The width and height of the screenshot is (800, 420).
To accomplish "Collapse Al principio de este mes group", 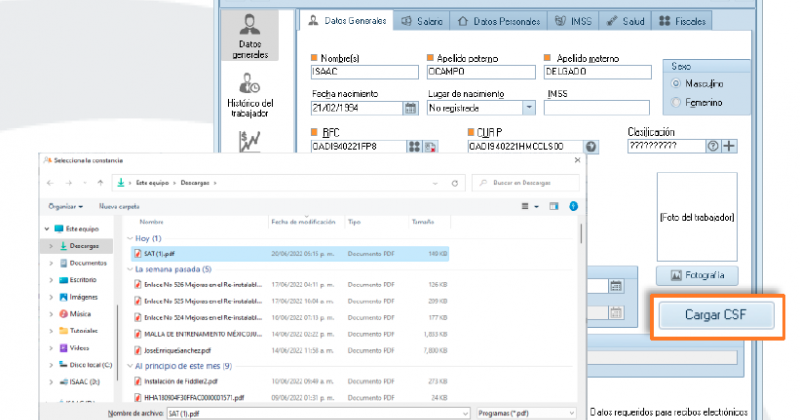I will coord(130,366).
